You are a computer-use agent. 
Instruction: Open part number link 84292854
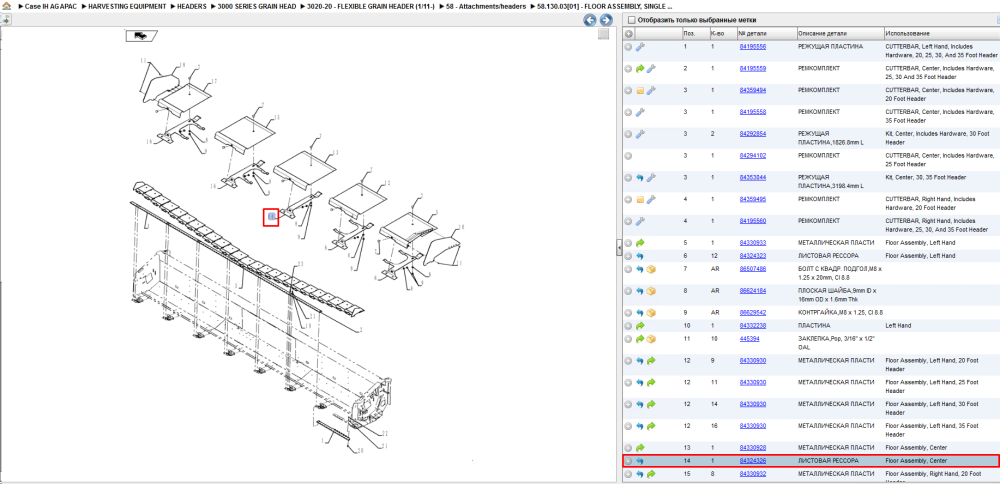(x=753, y=133)
